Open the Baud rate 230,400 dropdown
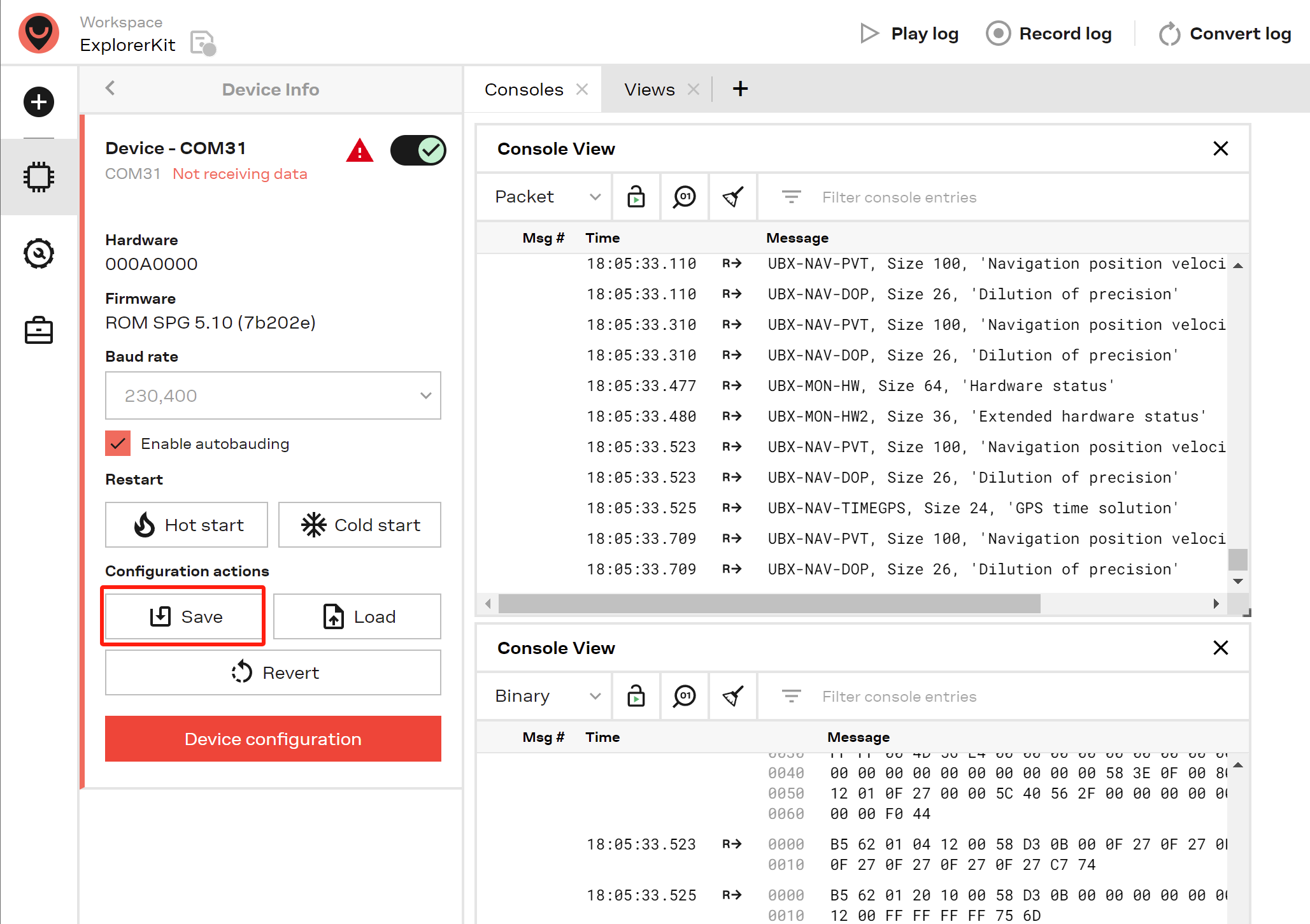Viewport: 1310px width, 924px height. tap(273, 395)
